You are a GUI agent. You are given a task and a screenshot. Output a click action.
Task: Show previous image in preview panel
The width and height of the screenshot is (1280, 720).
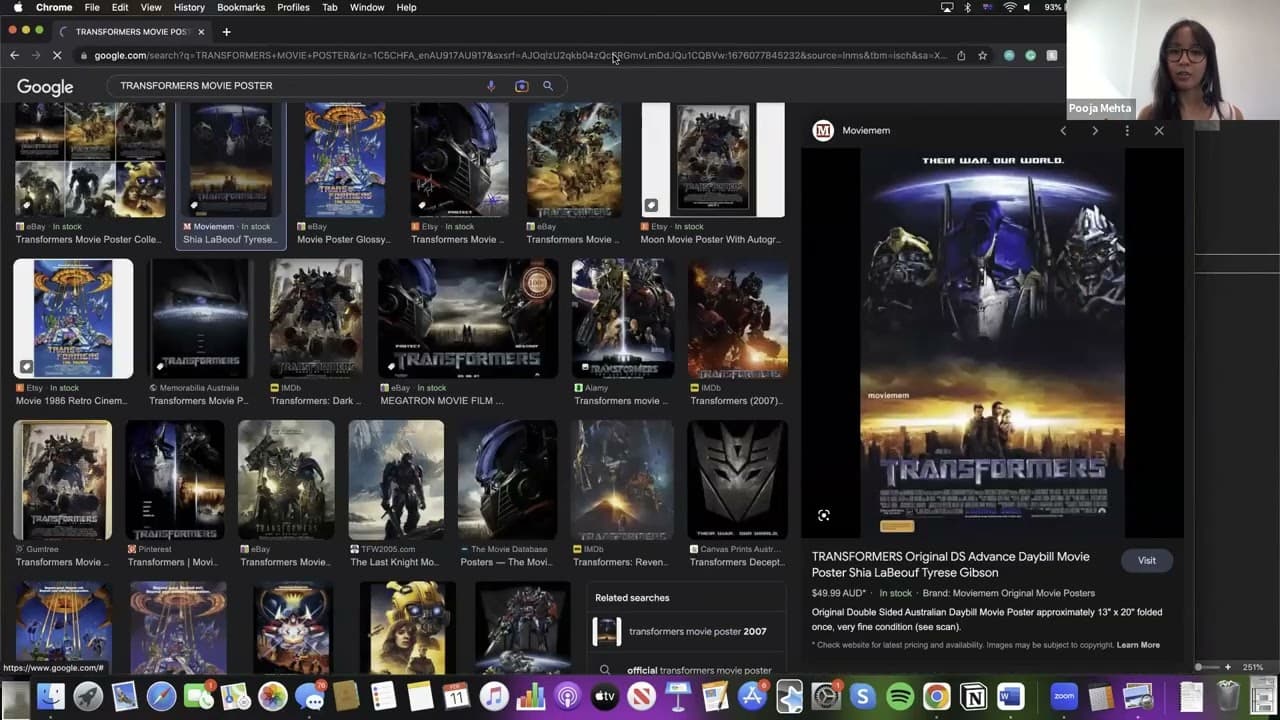click(1063, 131)
